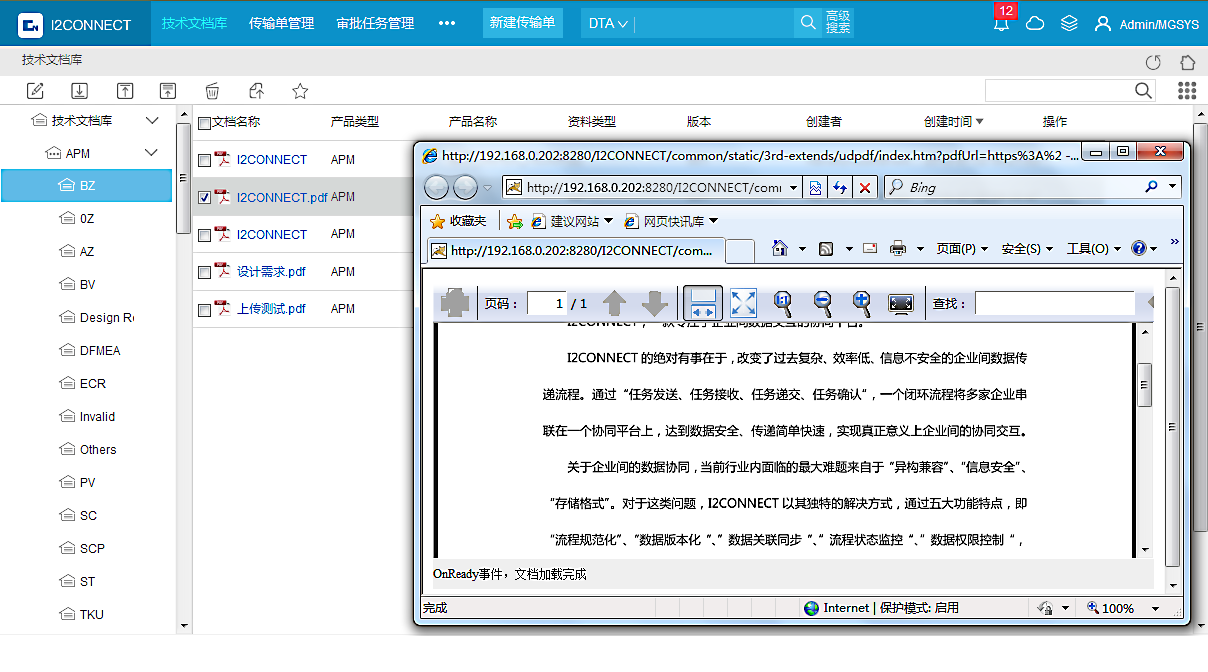Viewport: 1208px width, 672px height.
Task: Click the IE help question mark icon
Action: click(x=1138, y=248)
